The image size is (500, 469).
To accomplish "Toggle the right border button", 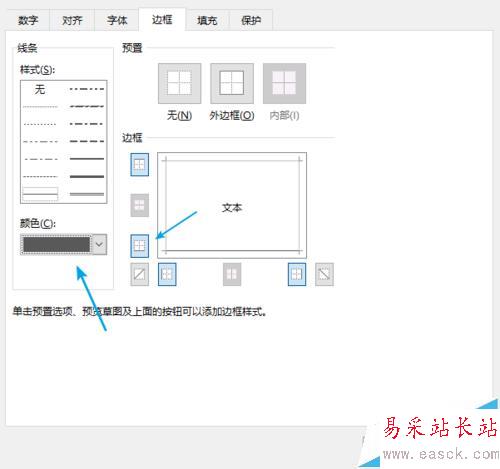I will tap(297, 274).
